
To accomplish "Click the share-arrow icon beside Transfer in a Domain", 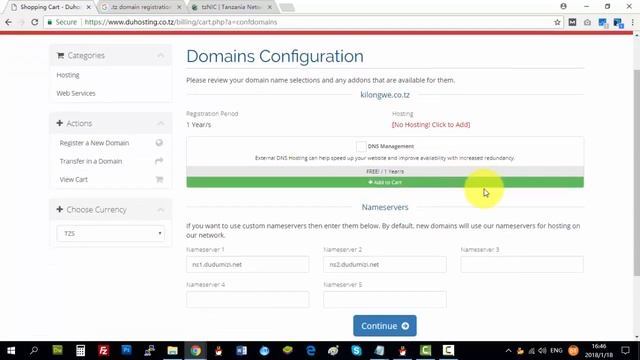I will [x=159, y=161].
